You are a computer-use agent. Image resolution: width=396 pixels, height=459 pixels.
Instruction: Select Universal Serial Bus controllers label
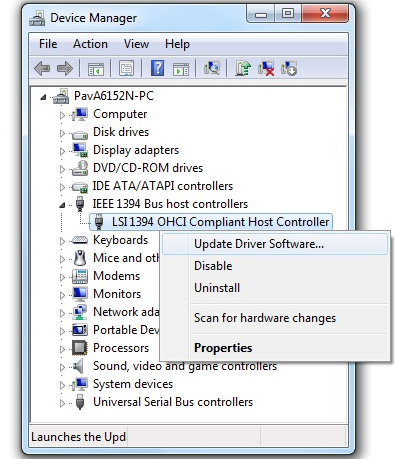click(173, 402)
